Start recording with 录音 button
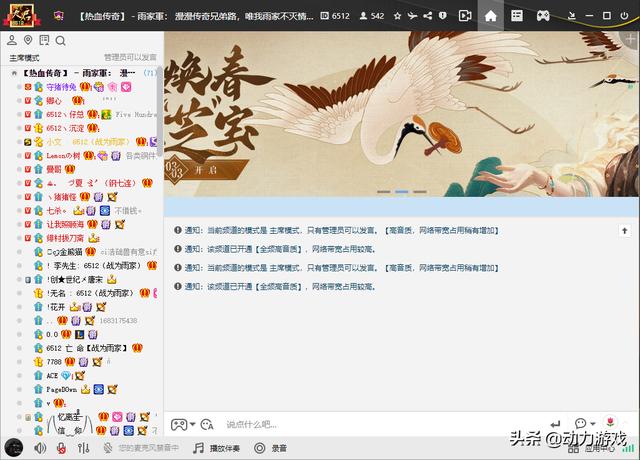 pos(270,448)
